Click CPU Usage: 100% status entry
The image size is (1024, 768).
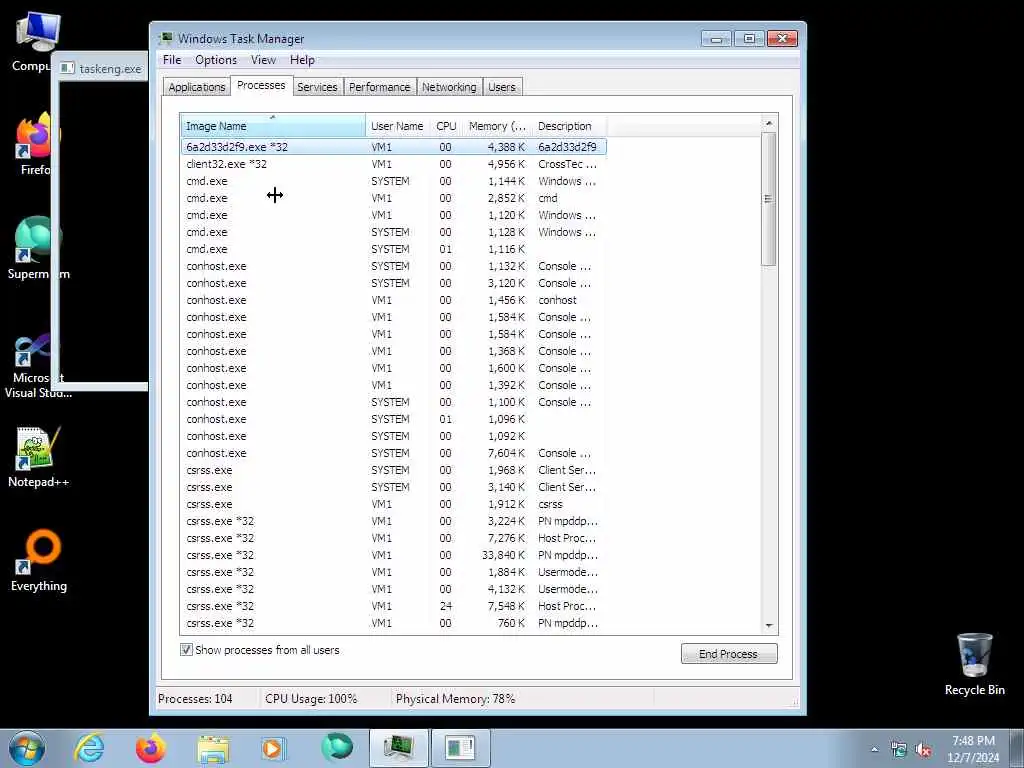point(311,698)
